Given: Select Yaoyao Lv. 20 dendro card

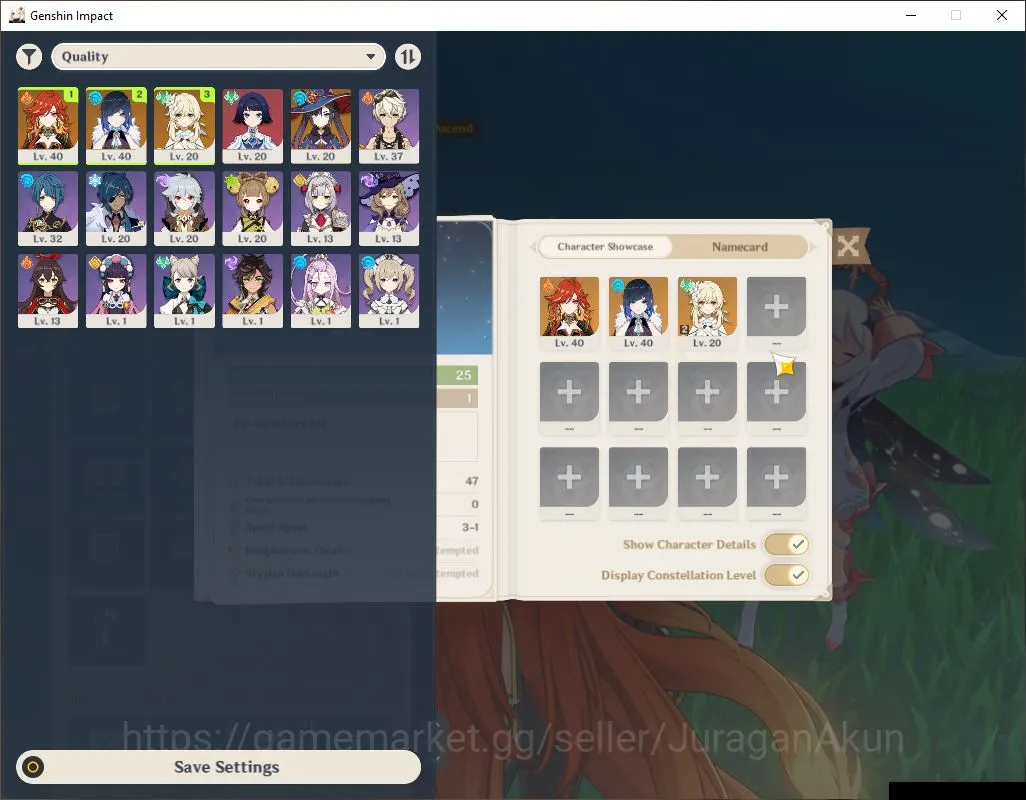Looking at the screenshot, I should point(253,208).
